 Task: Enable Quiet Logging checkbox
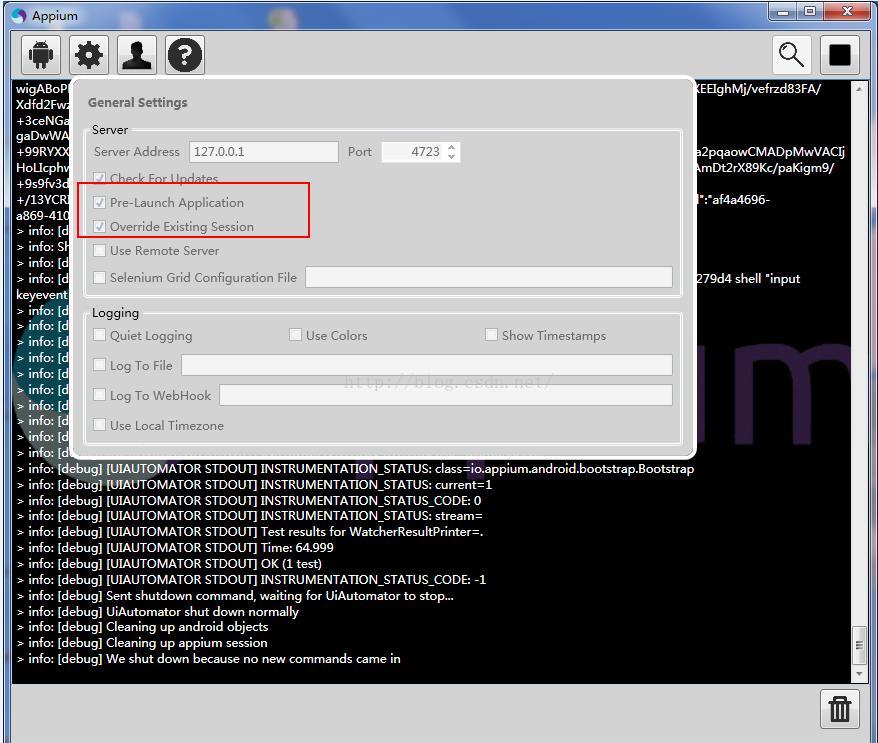point(100,335)
